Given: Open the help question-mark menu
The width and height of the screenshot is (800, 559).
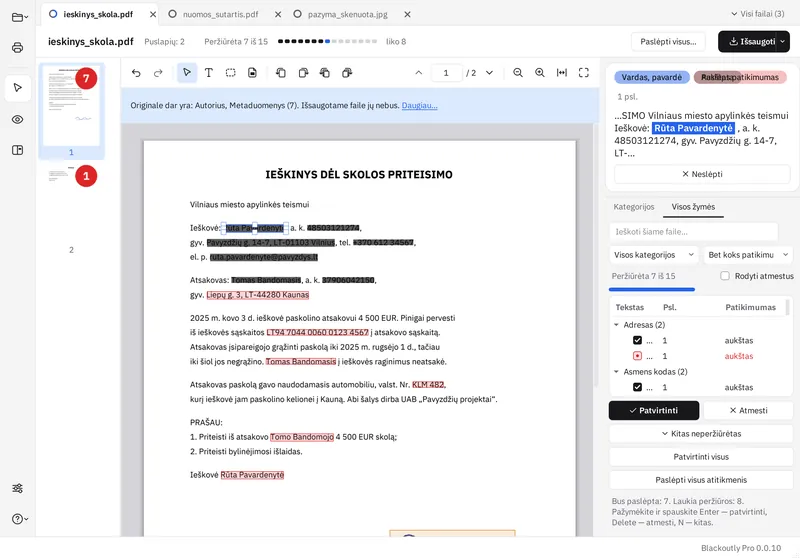Looking at the screenshot, I should (x=19, y=519).
